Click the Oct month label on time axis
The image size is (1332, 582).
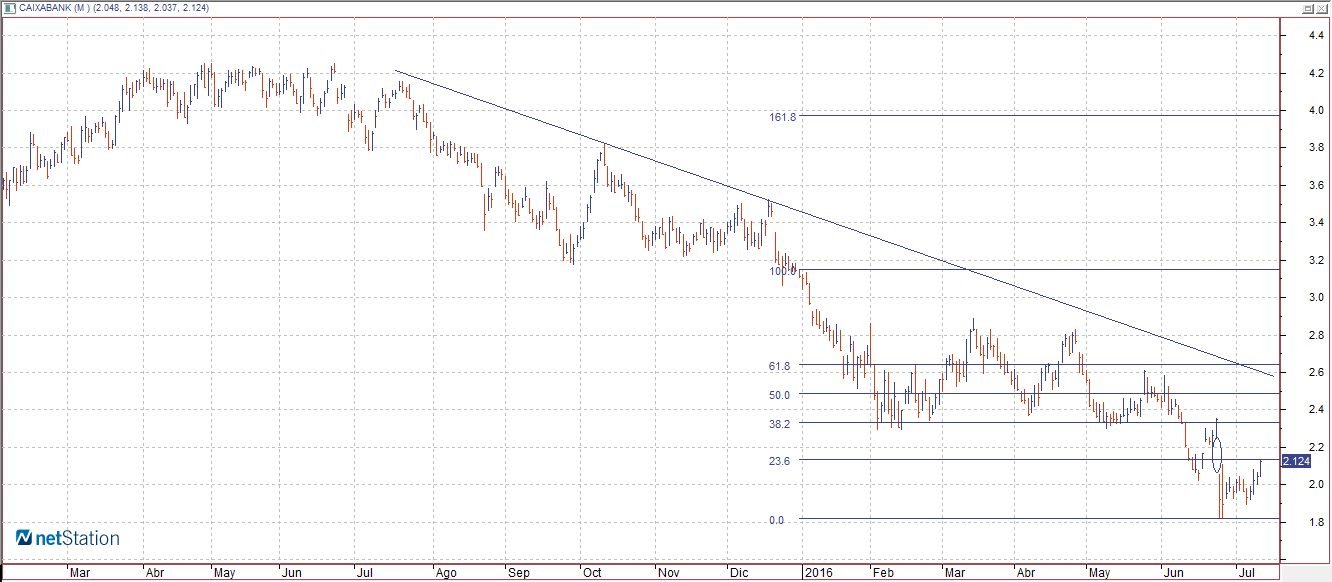tap(592, 574)
